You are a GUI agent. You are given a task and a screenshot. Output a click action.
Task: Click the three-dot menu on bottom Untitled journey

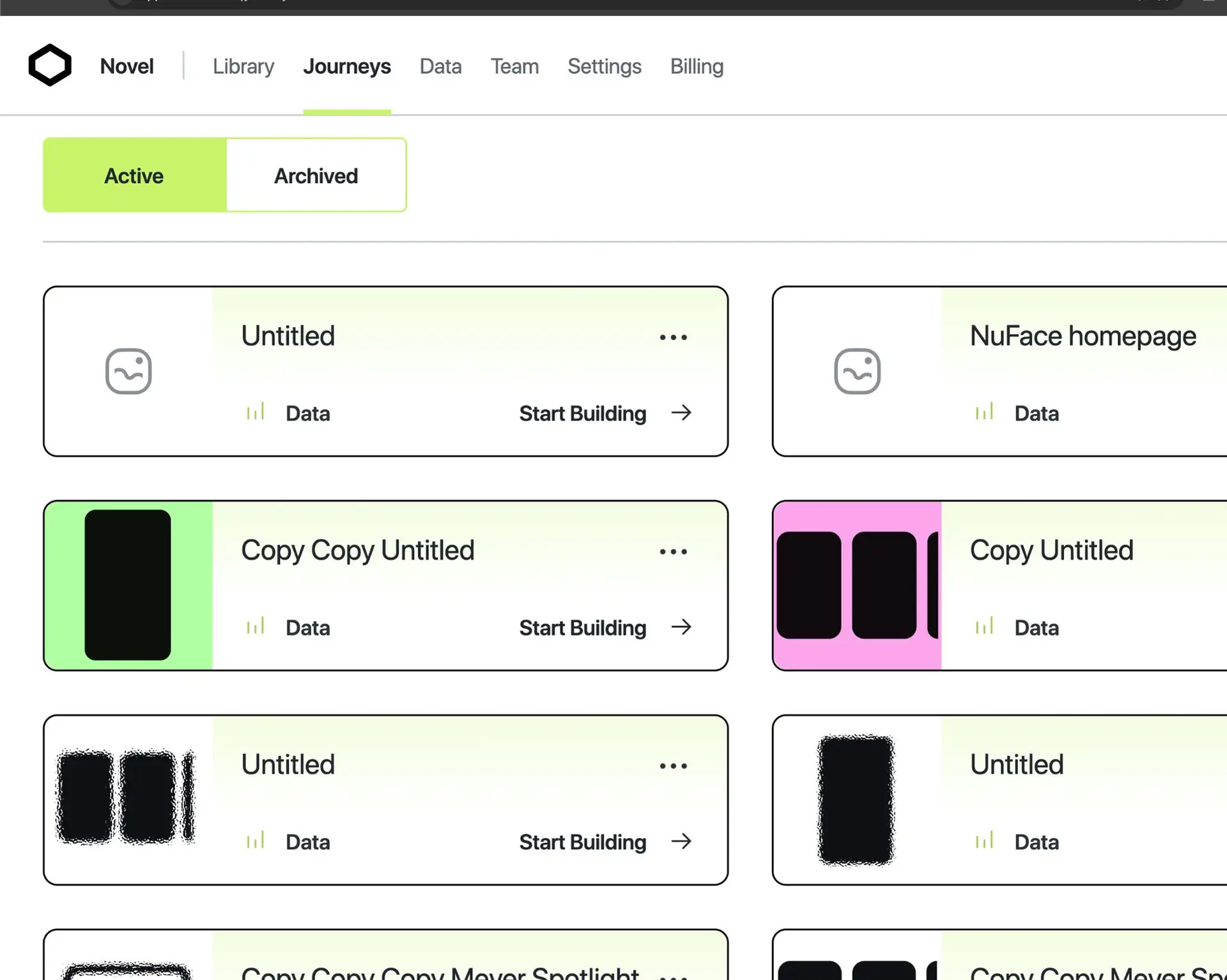675,765
